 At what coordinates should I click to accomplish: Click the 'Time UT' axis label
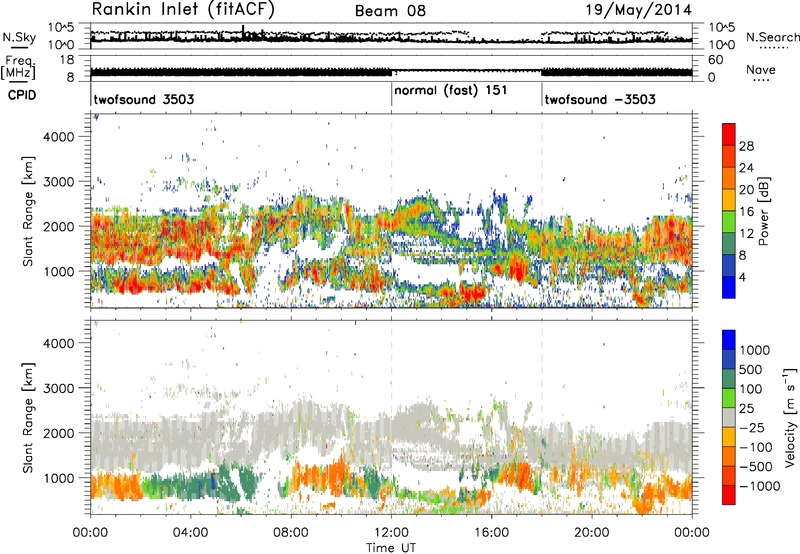(x=391, y=547)
